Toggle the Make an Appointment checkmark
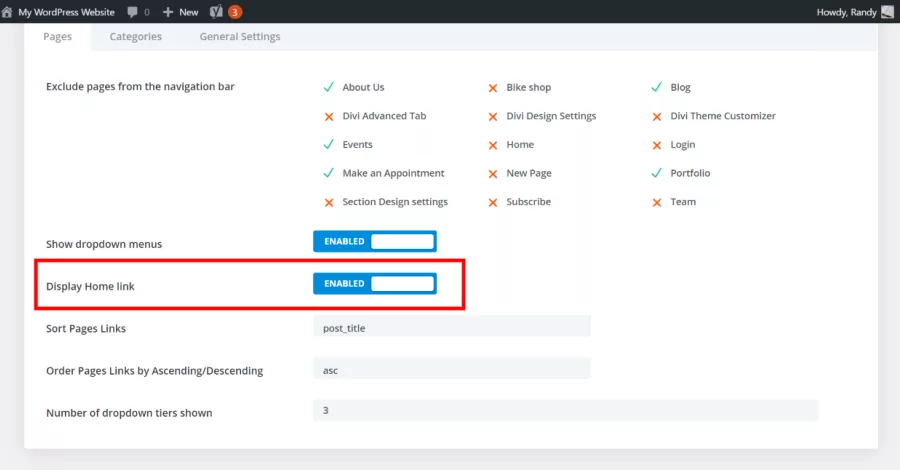 (328, 173)
